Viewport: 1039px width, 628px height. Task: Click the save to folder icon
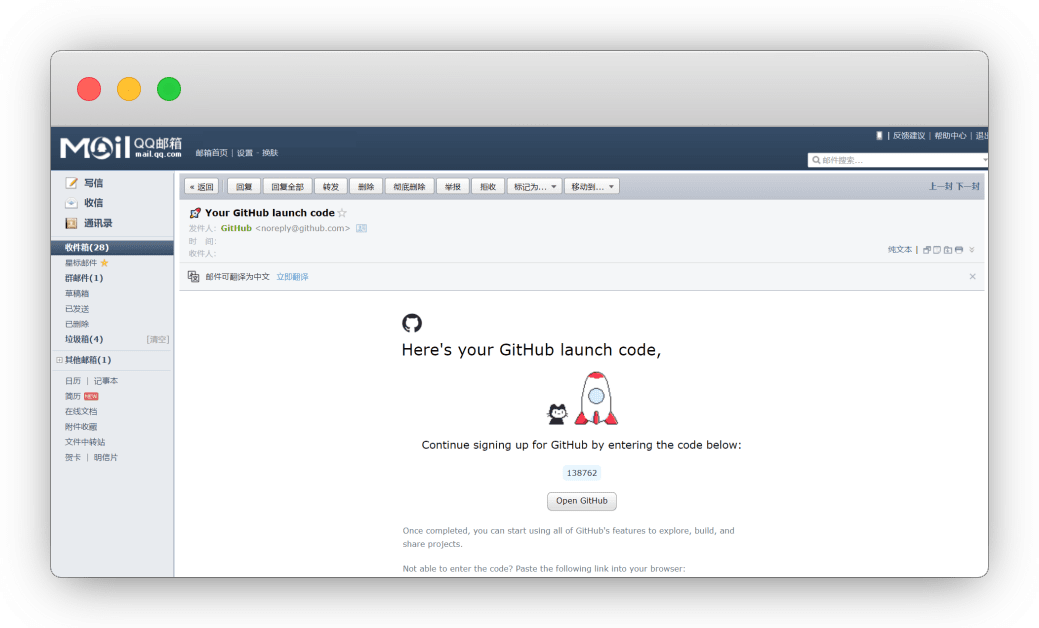tap(948, 249)
